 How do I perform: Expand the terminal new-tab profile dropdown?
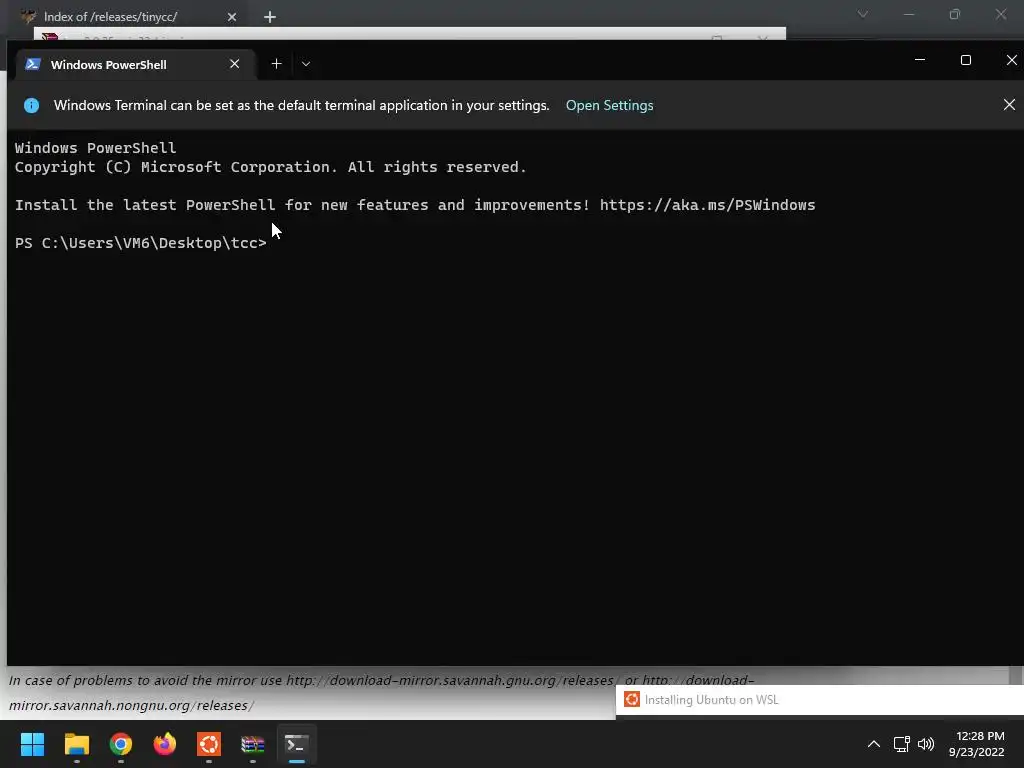[x=306, y=64]
